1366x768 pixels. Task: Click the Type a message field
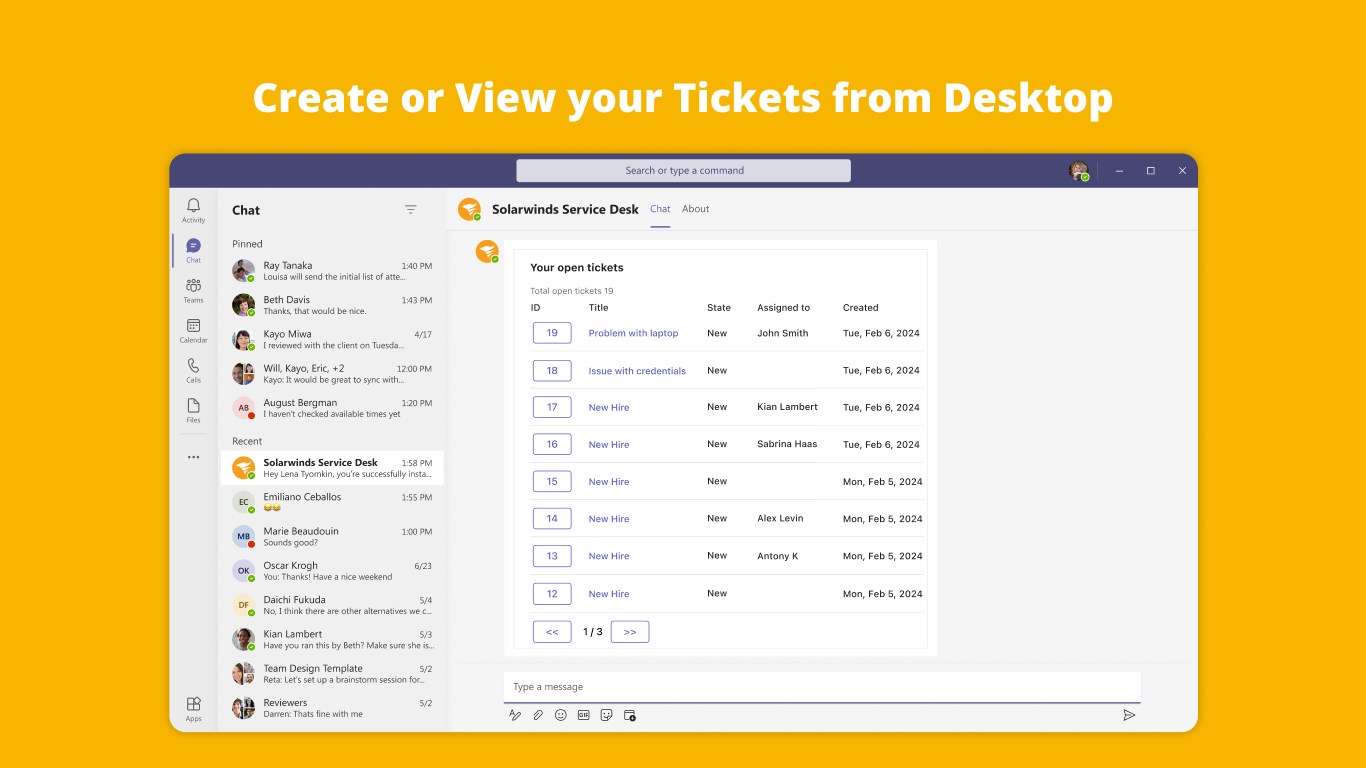click(x=822, y=687)
